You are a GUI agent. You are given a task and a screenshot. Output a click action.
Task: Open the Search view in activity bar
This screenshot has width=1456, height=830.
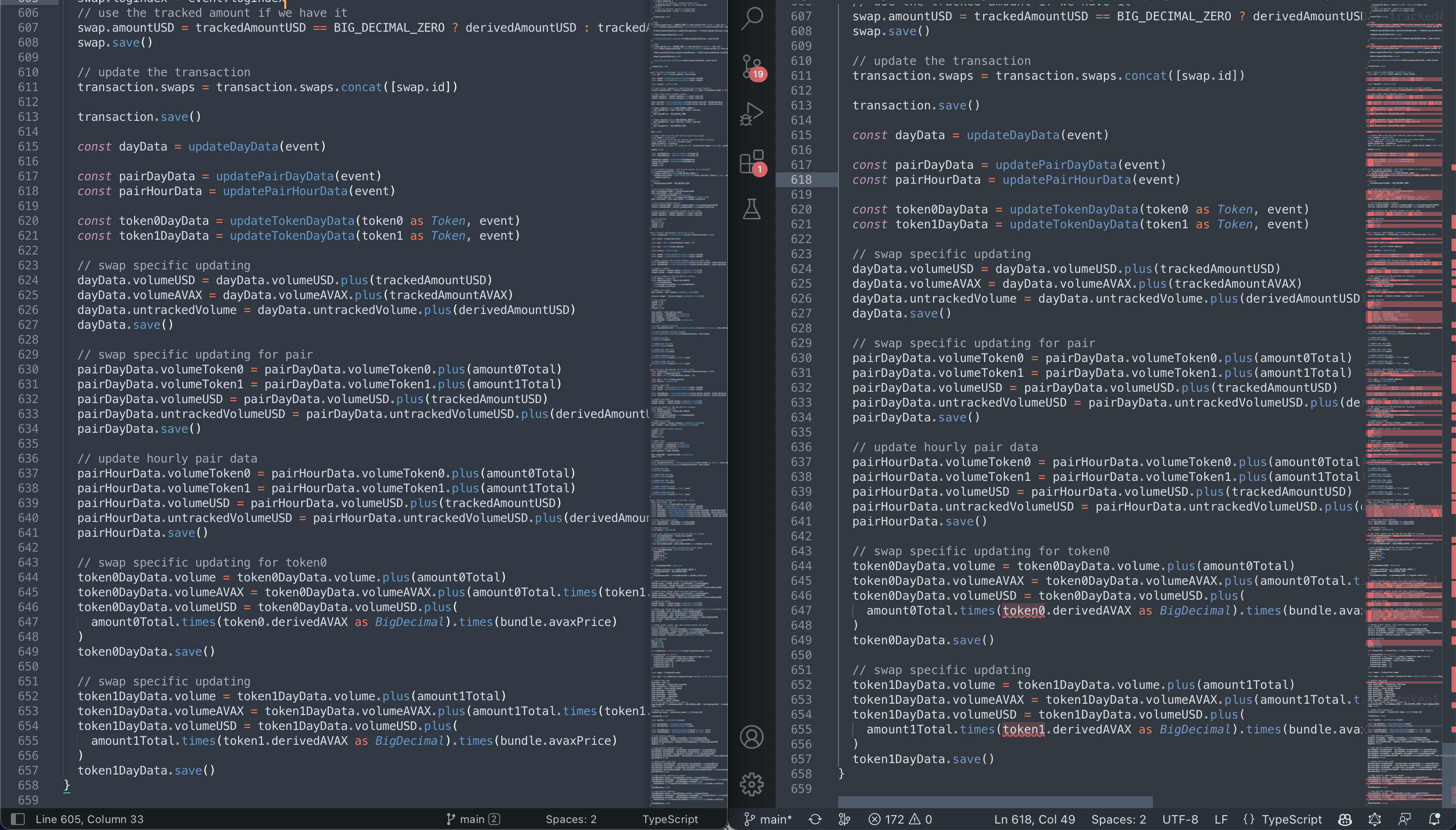(x=751, y=19)
